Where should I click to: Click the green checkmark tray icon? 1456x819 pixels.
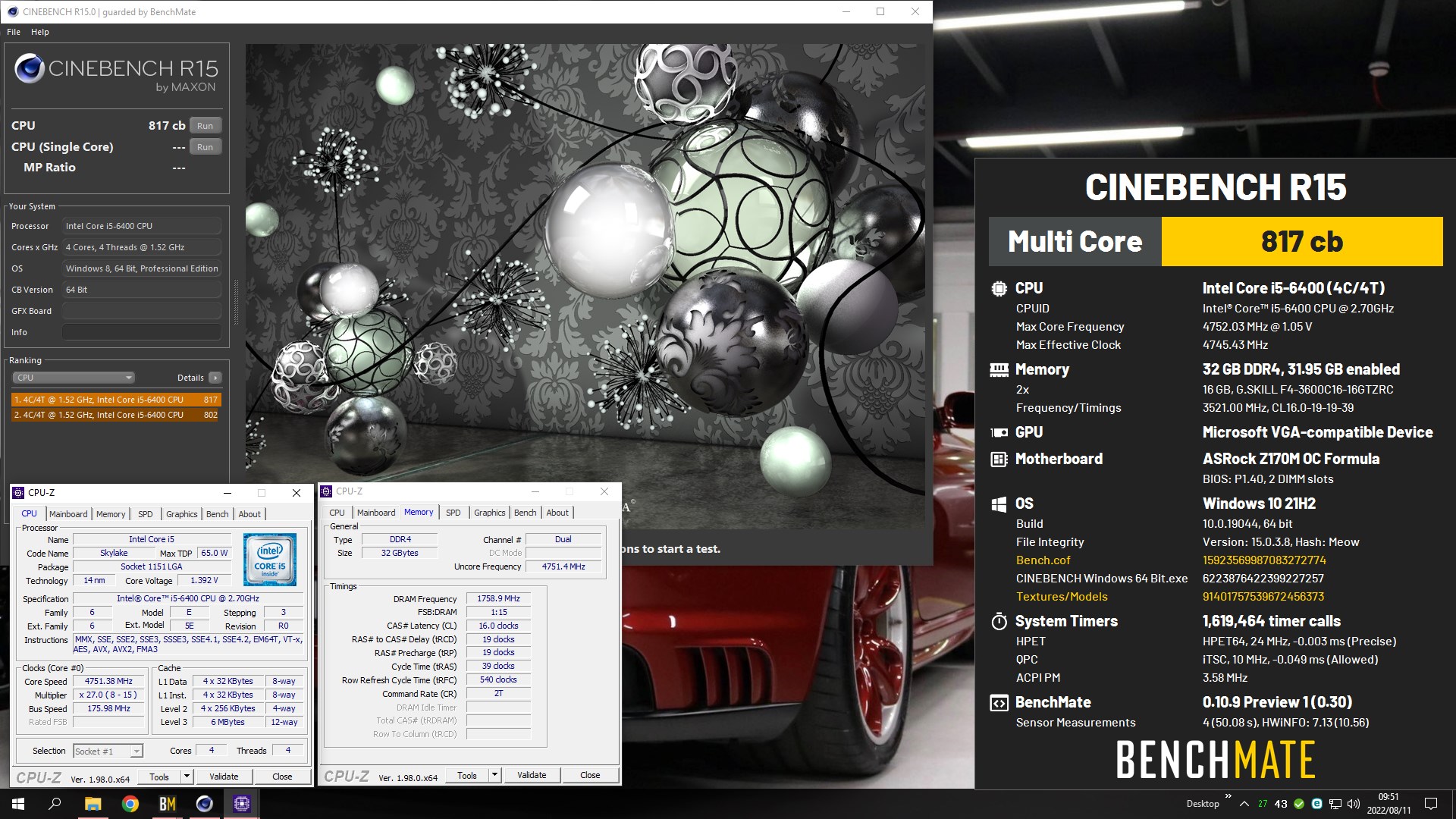(x=1299, y=804)
